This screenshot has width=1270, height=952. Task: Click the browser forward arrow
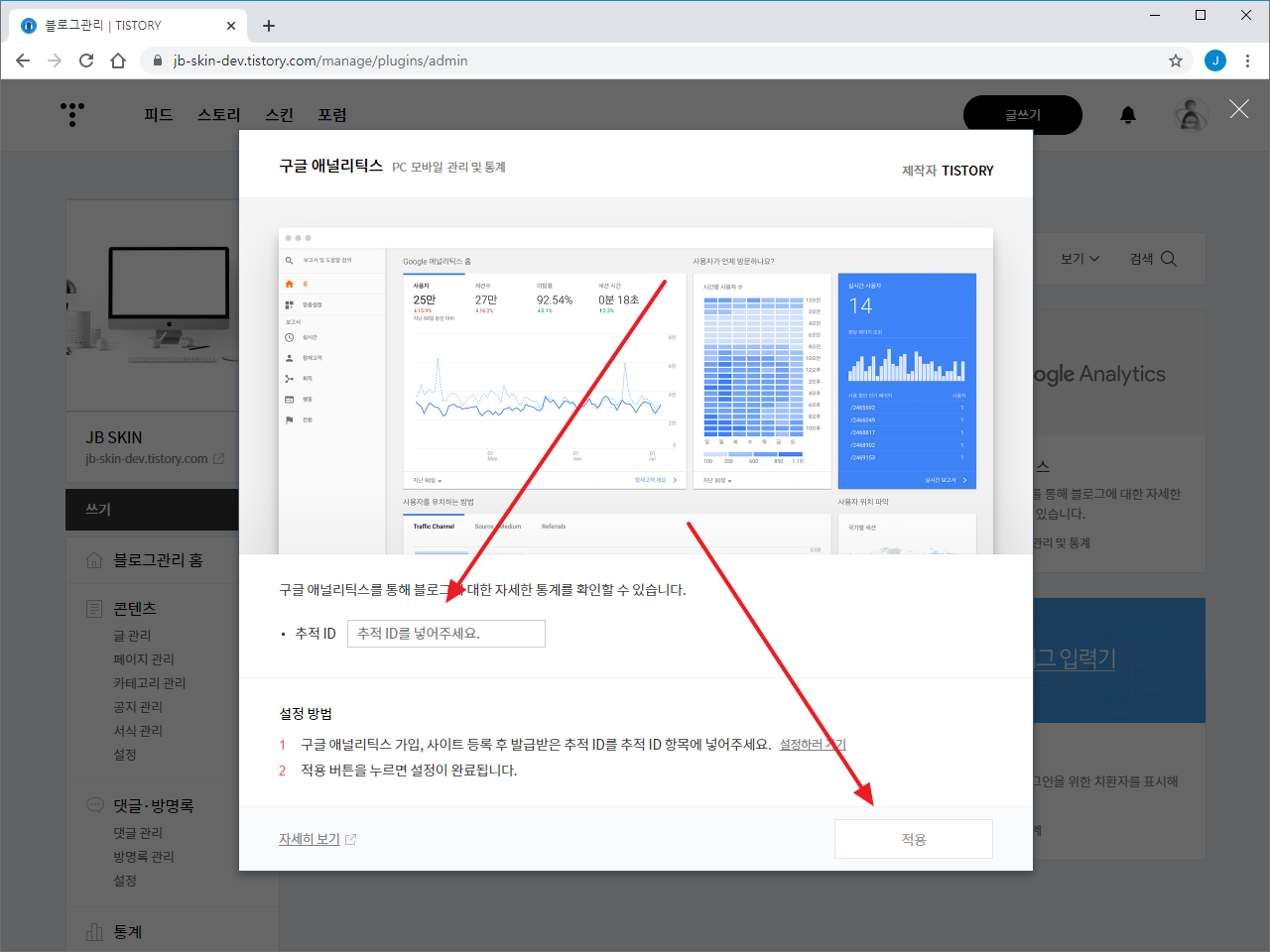(55, 60)
